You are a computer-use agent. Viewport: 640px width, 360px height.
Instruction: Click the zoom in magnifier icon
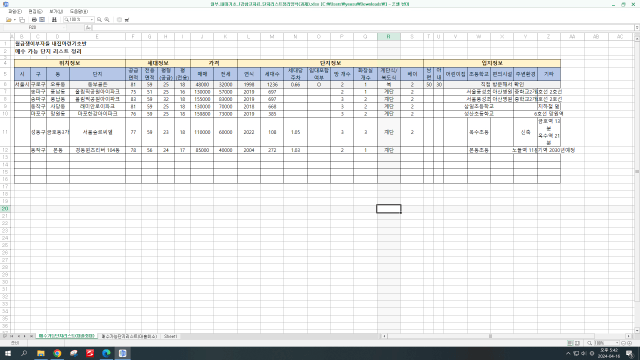[99, 20]
